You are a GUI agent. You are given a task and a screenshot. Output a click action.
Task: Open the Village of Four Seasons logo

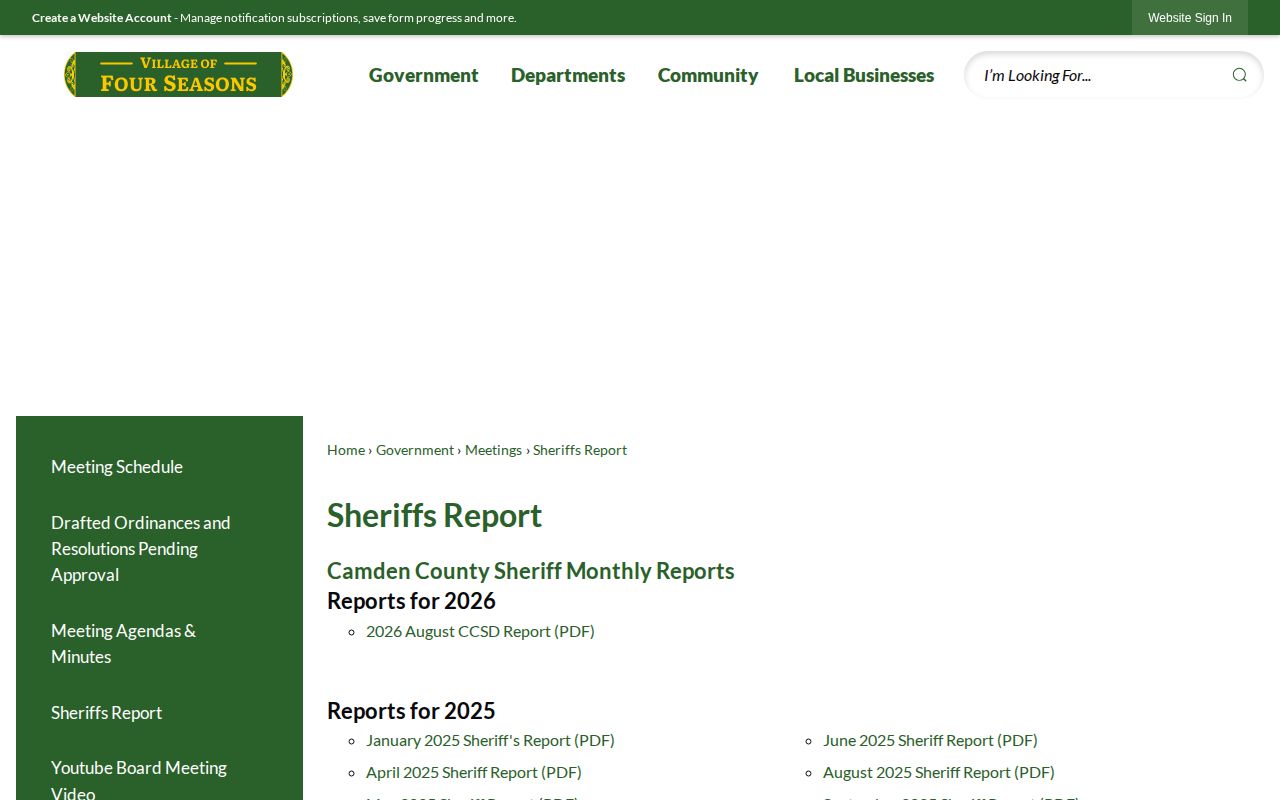178,75
